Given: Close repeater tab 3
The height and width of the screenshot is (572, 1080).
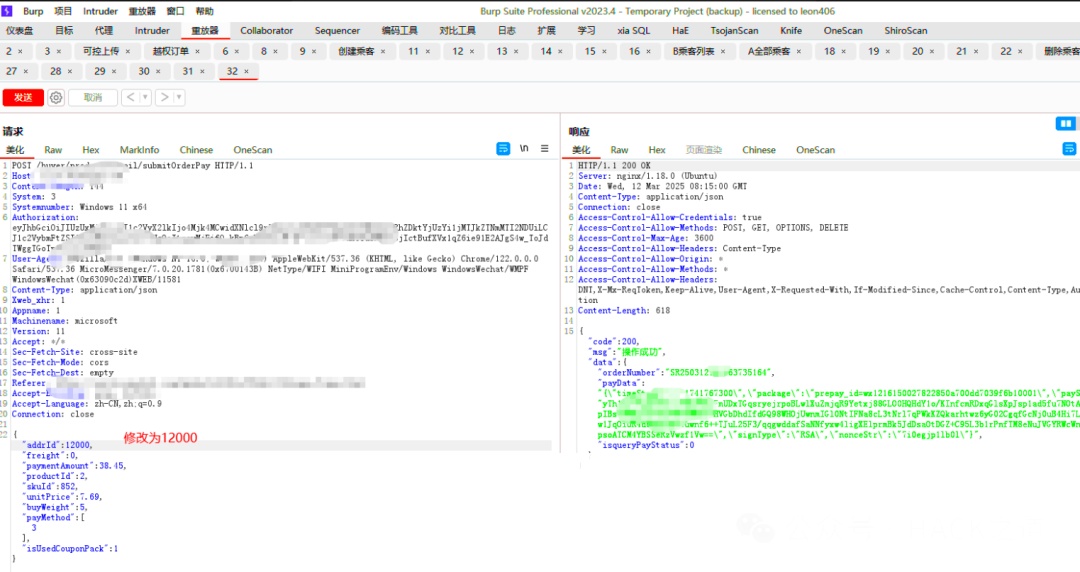Looking at the screenshot, I should [x=59, y=52].
